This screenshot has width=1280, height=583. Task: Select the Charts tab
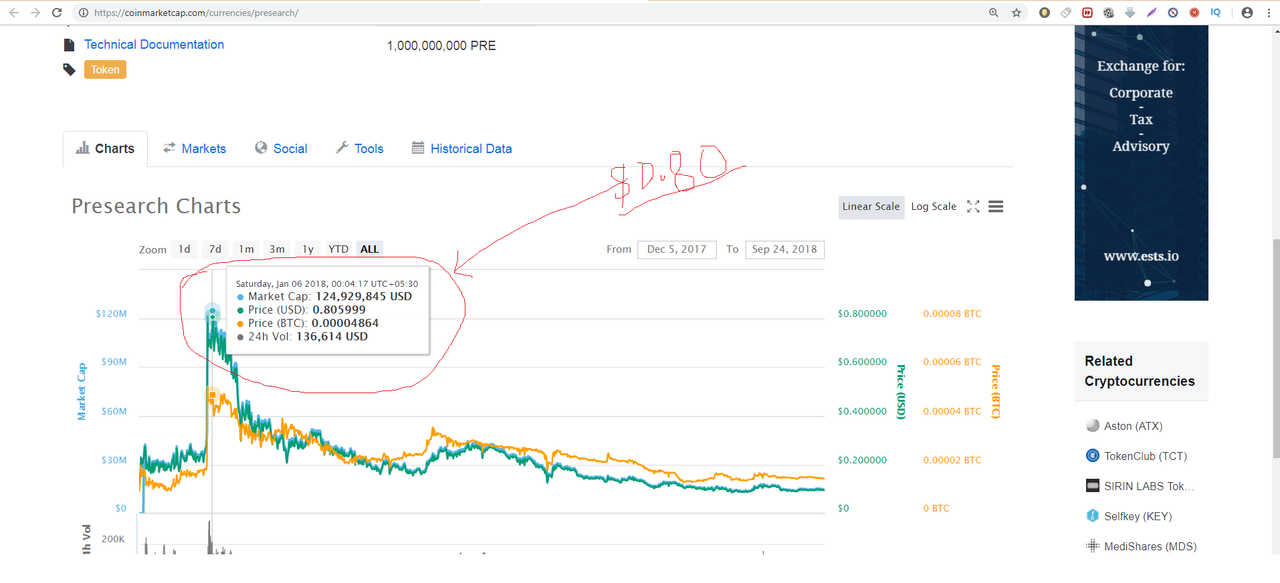point(105,149)
